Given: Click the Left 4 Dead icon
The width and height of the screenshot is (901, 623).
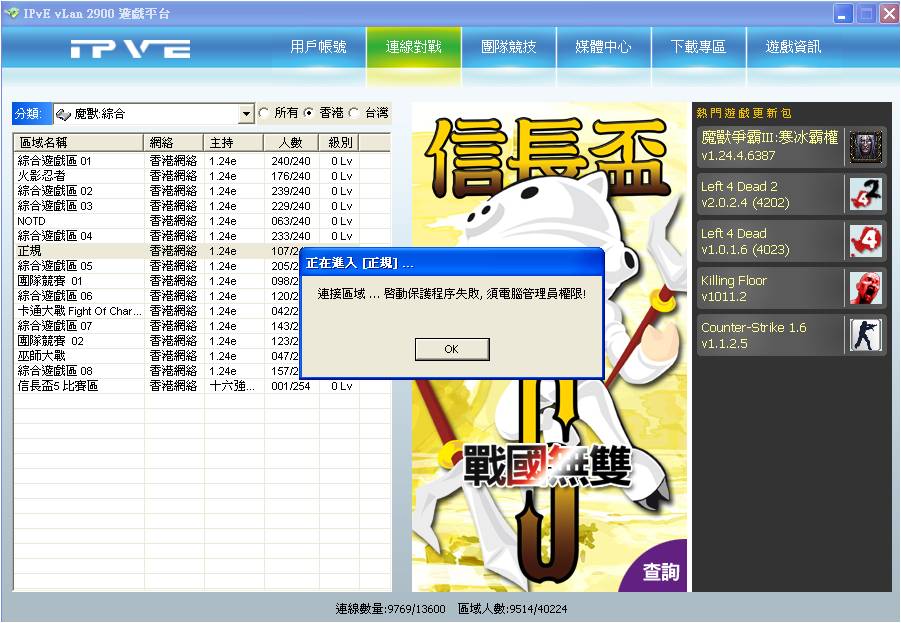Looking at the screenshot, I should click(x=866, y=241).
